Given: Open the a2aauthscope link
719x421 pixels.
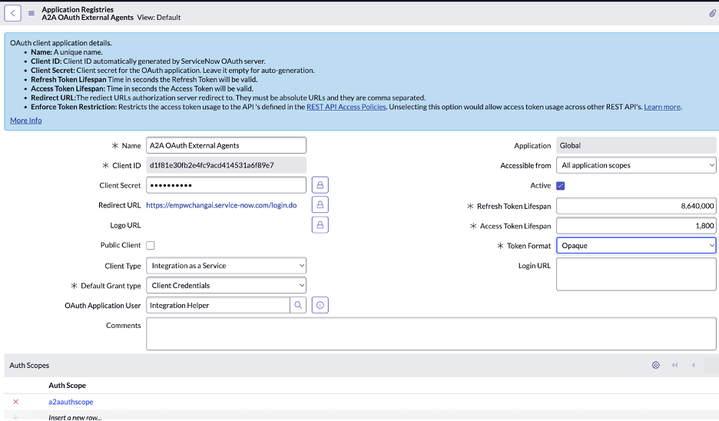Looking at the screenshot, I should [x=70, y=402].
